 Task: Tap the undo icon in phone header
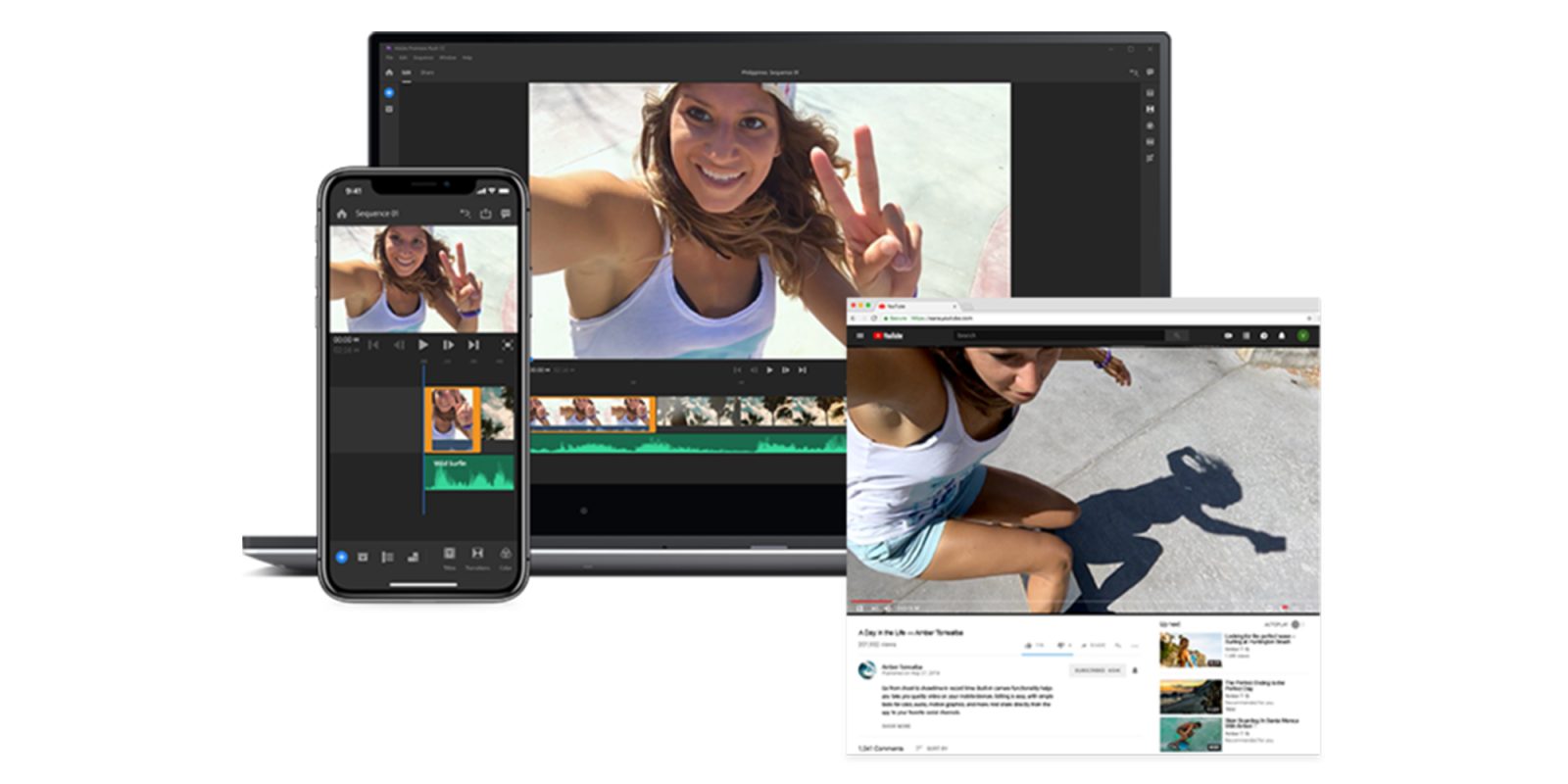[x=465, y=214]
